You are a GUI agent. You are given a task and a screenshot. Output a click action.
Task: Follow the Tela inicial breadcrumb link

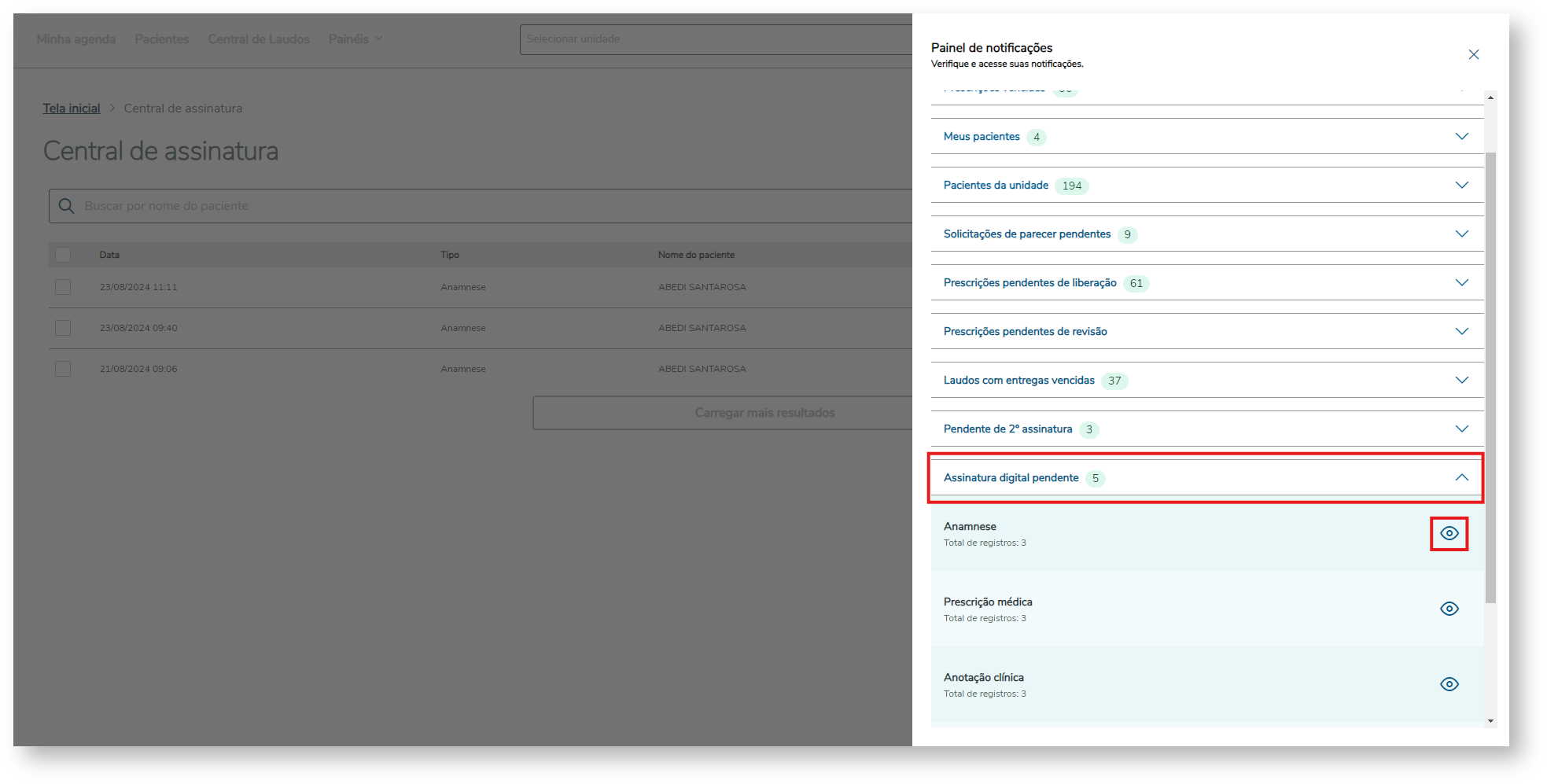[x=72, y=109]
